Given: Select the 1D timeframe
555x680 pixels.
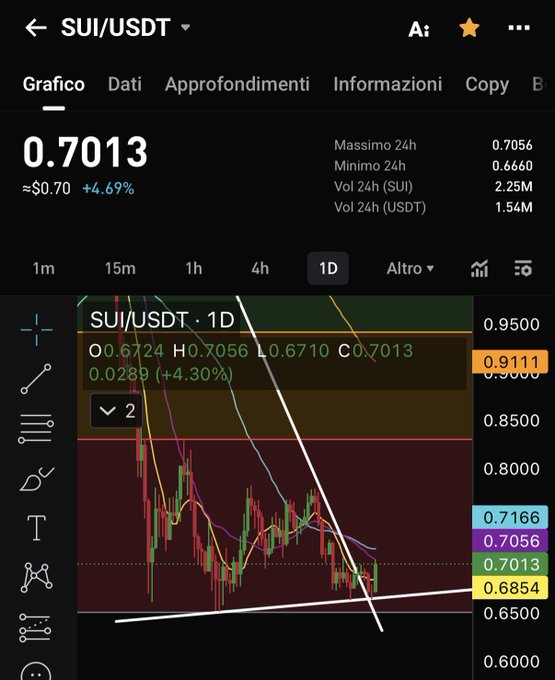Looking at the screenshot, I should 328,268.
